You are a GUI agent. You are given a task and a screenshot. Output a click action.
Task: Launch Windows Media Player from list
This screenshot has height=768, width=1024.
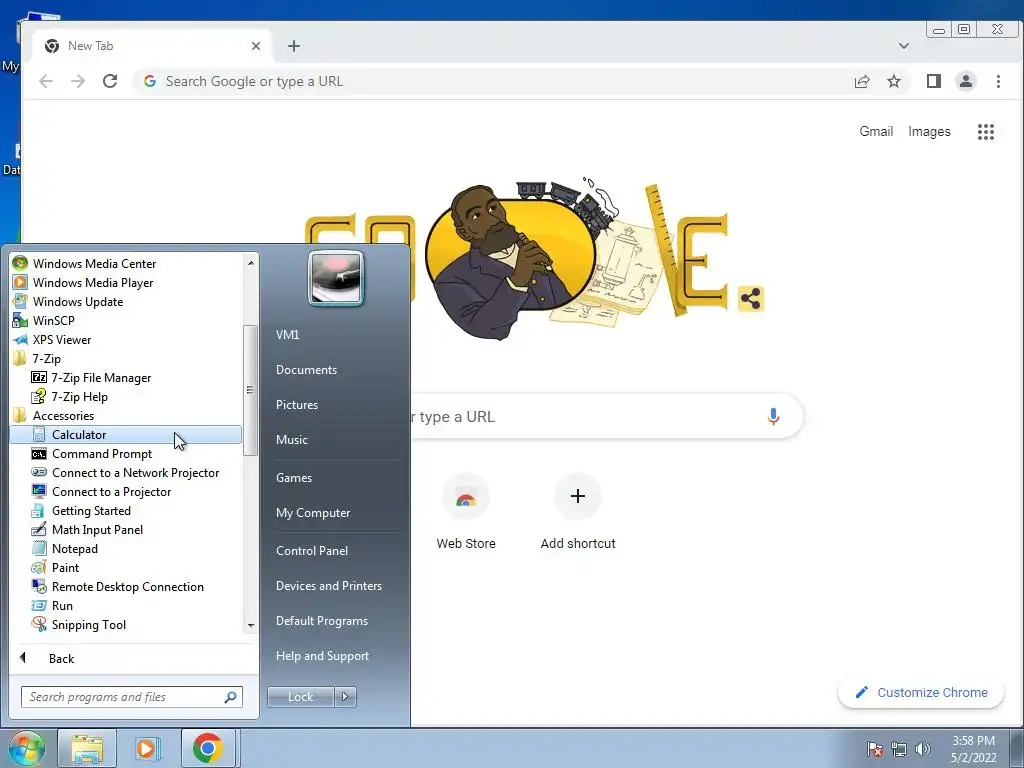125,283
